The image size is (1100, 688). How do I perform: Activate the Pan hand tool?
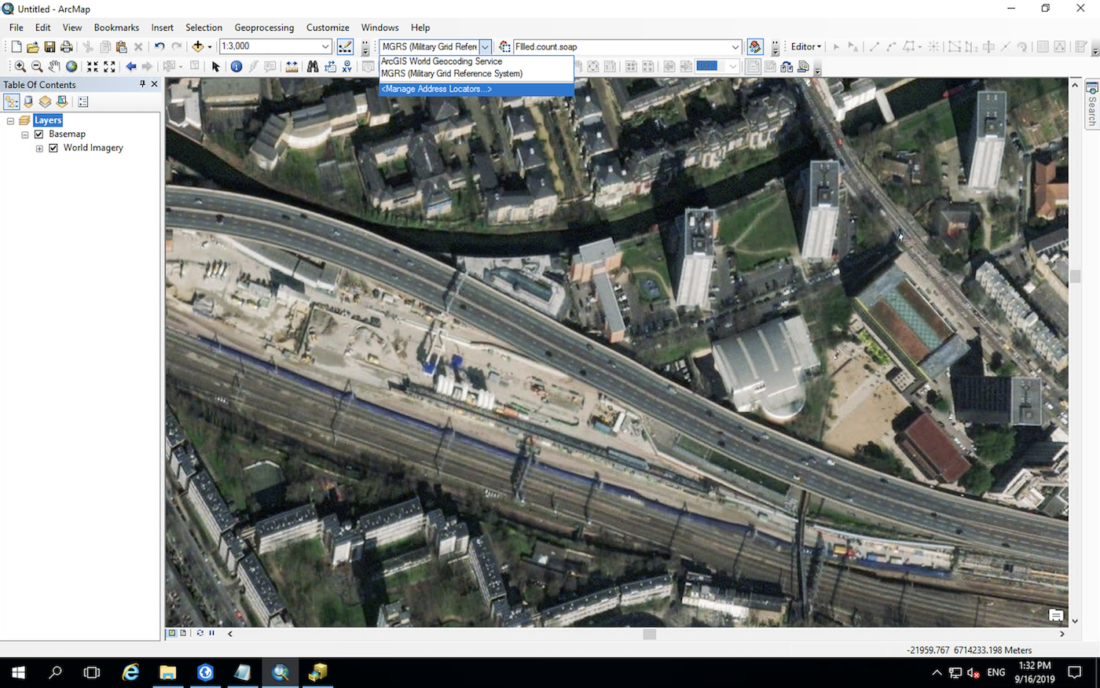(54, 67)
